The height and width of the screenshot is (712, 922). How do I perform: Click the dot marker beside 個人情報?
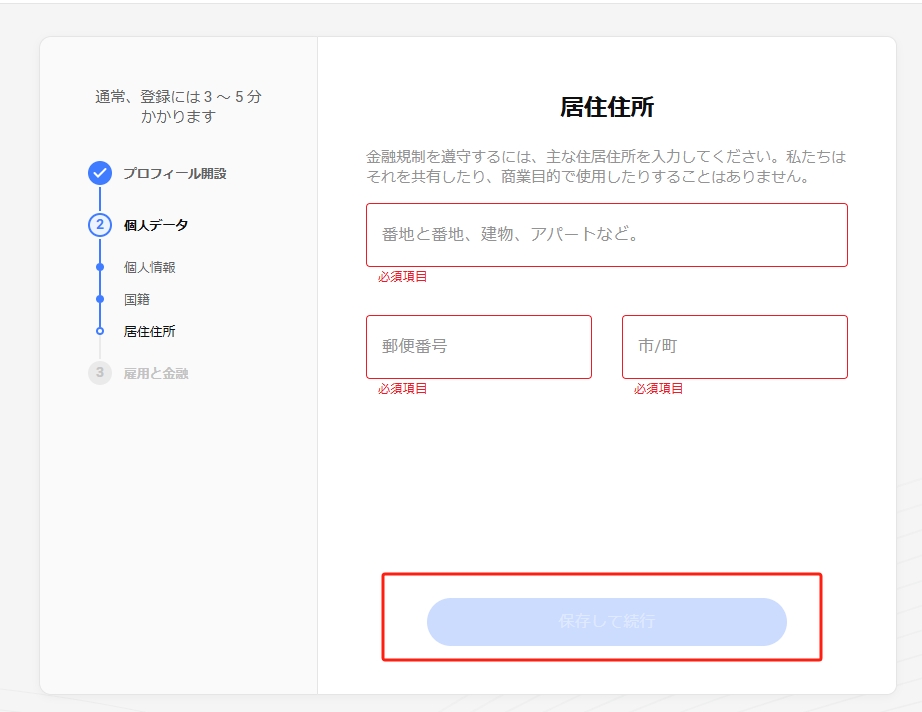click(99, 267)
